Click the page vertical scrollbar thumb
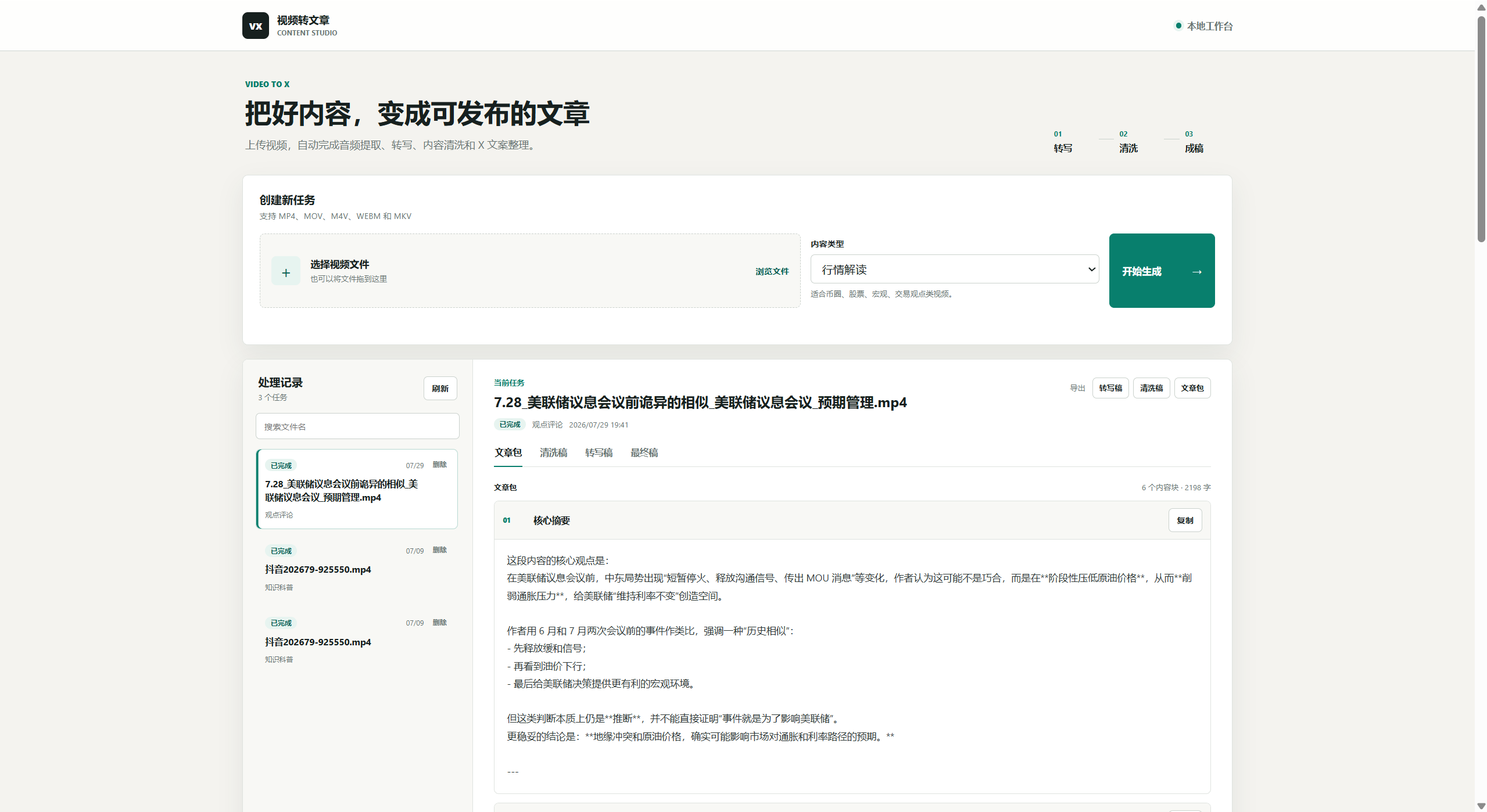Viewport: 1487px width, 812px height. tap(1481, 129)
